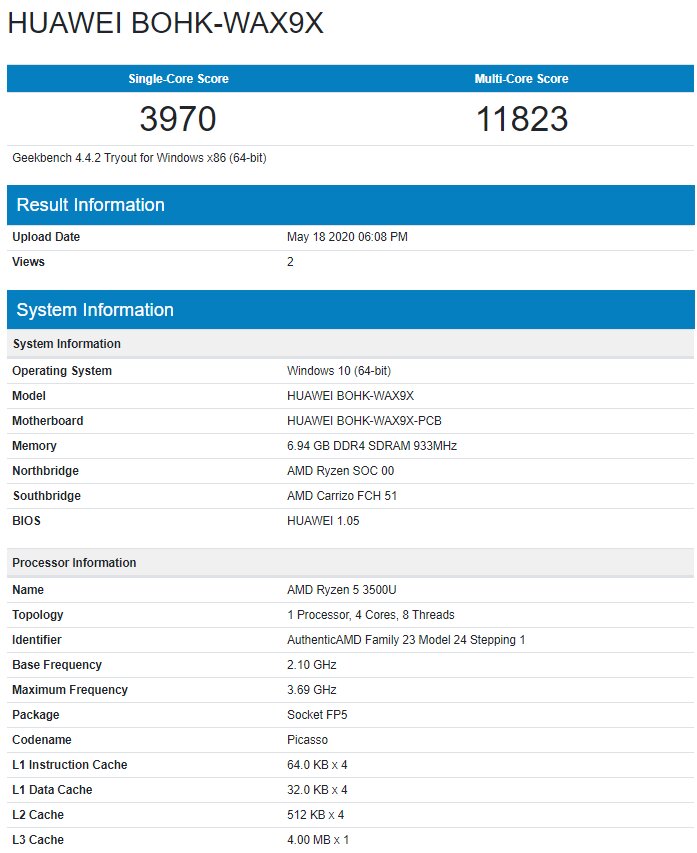Select the AMD Ryzen 5 3500U value

pyautogui.click(x=342, y=590)
